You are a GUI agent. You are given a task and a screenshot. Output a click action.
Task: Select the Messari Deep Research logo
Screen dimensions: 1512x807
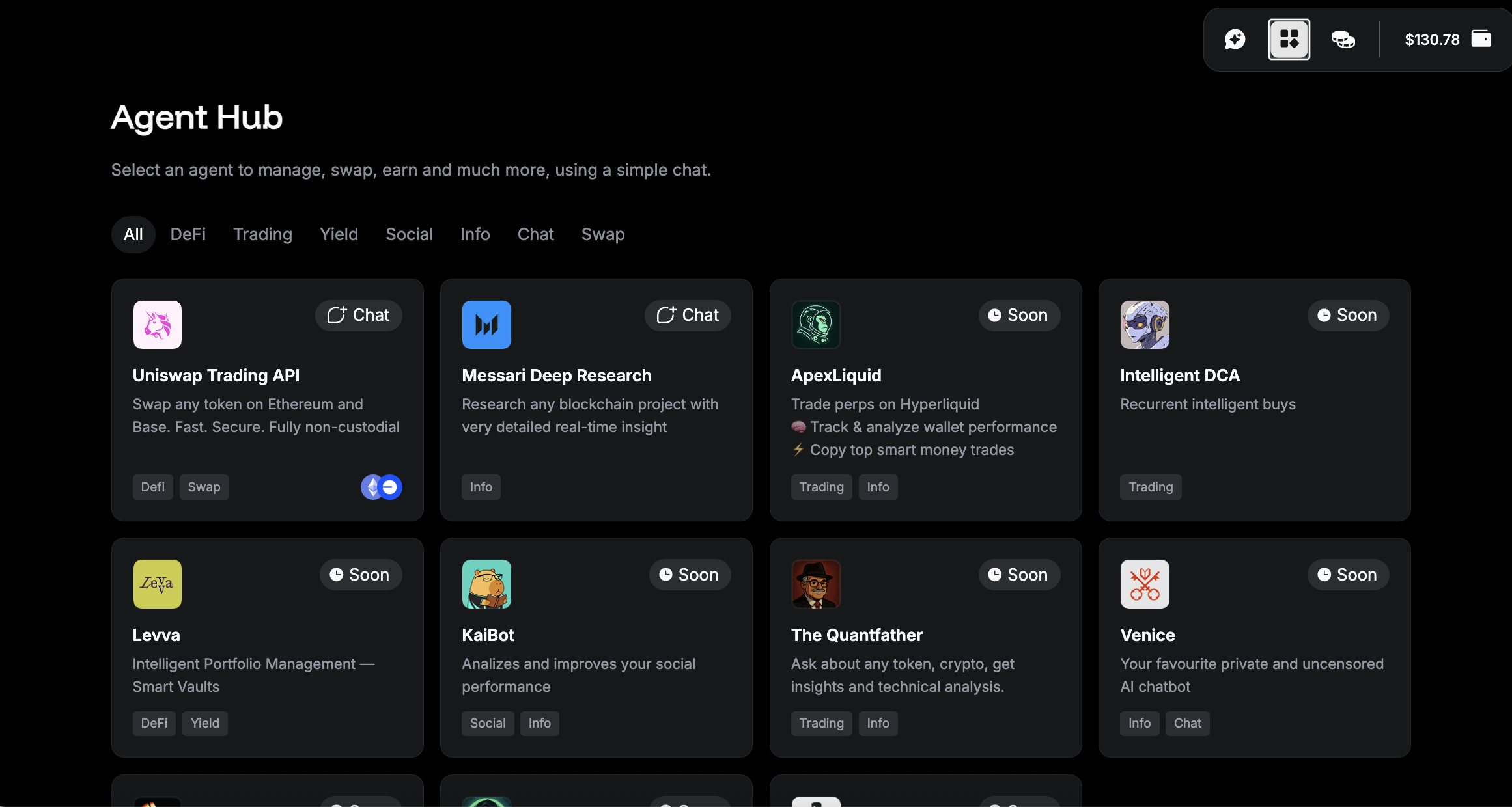(486, 324)
